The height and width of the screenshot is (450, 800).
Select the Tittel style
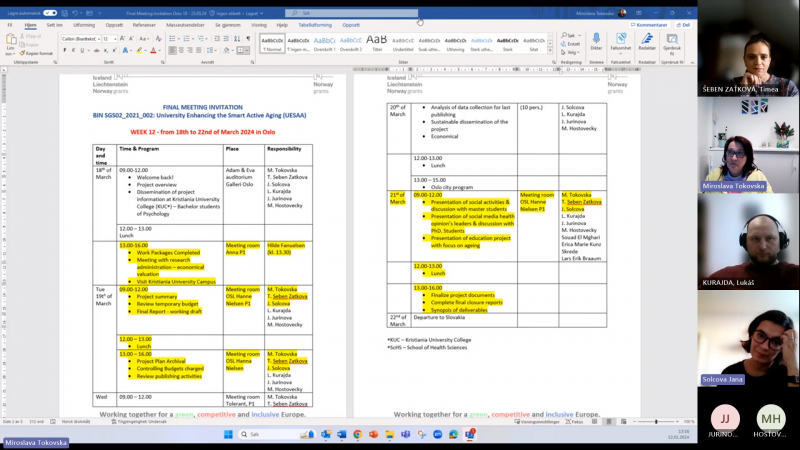(377, 43)
